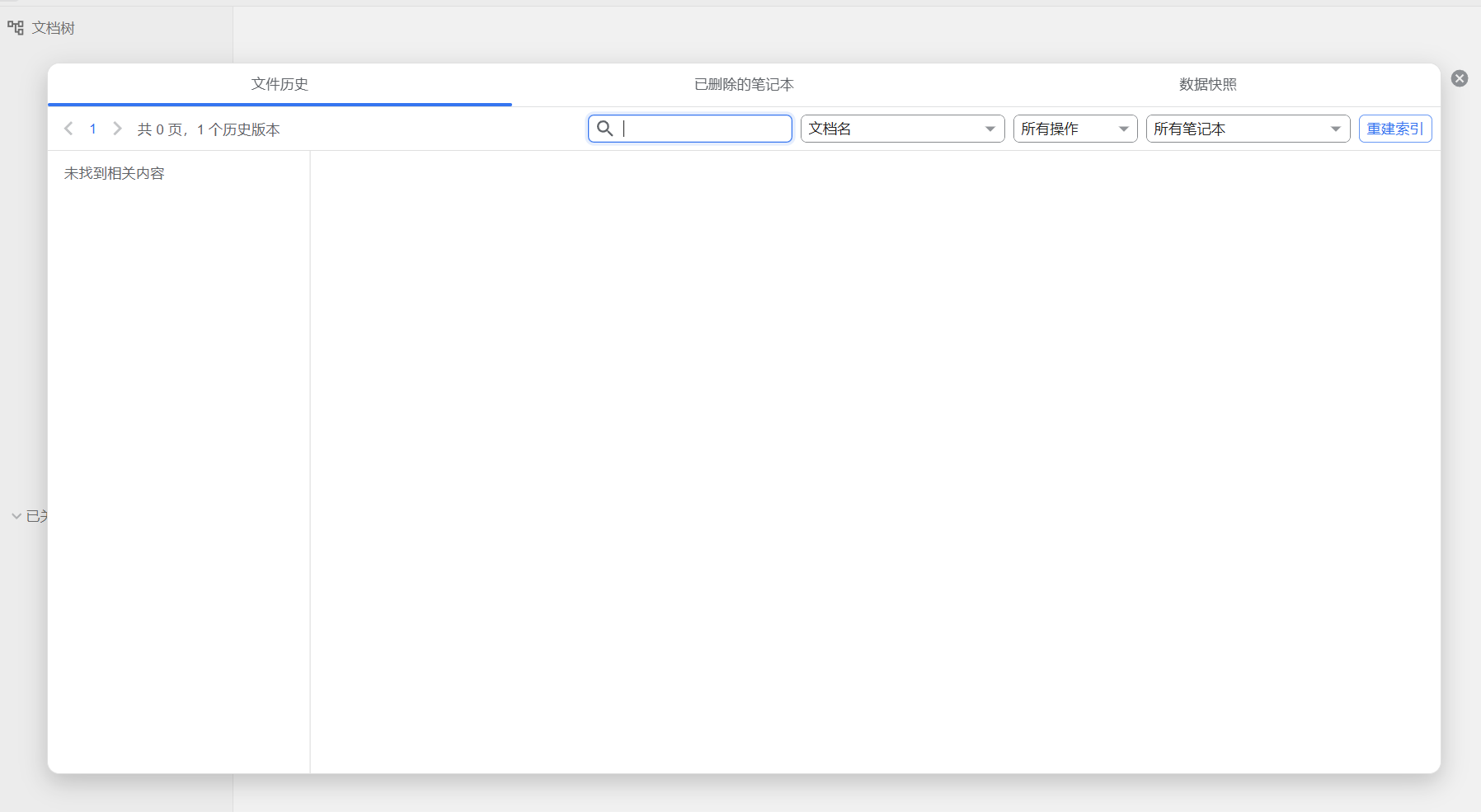
Task: Open the 文档名 search type dropdown
Action: 902,129
